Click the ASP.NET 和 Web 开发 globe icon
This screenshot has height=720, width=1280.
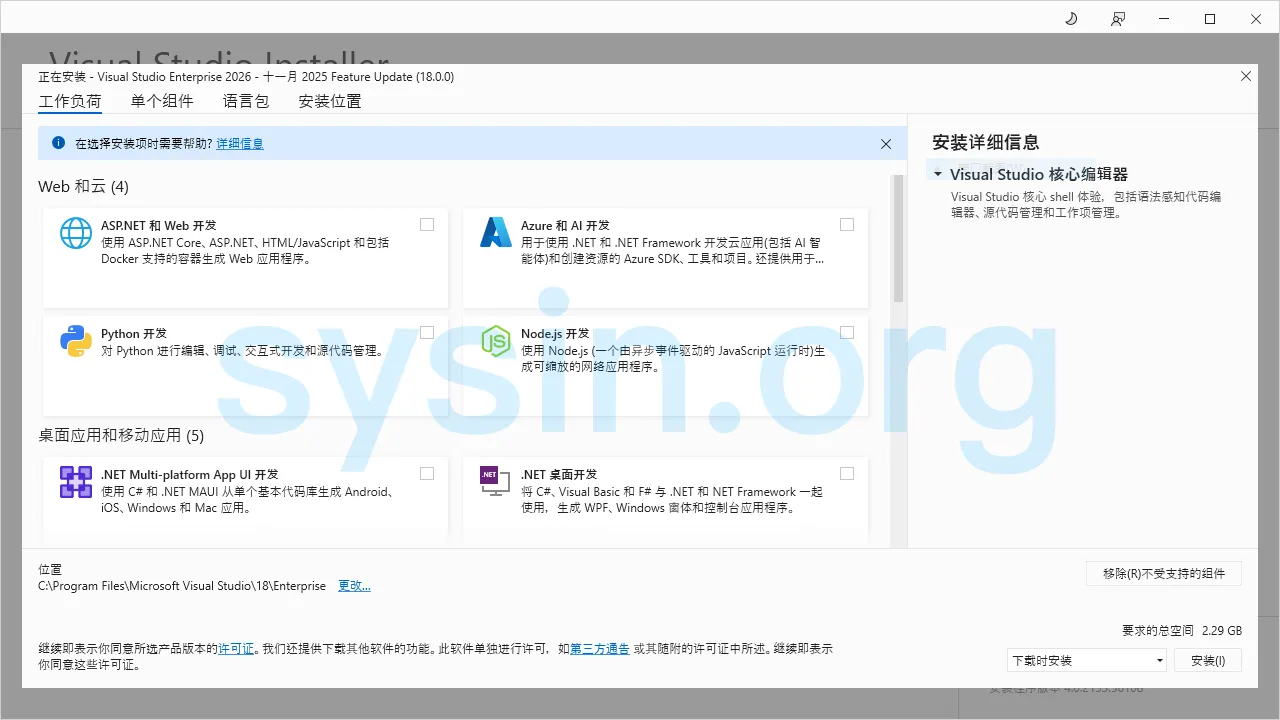[x=75, y=232]
